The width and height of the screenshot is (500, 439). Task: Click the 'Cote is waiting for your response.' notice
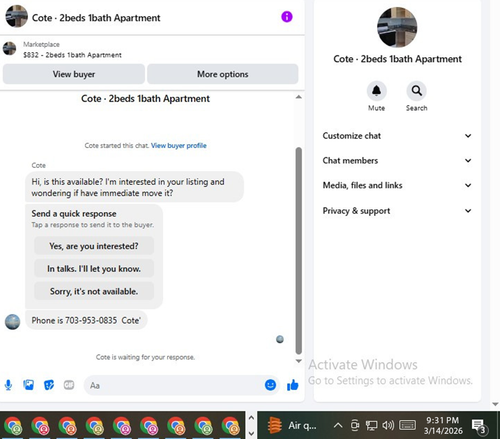[x=145, y=357]
